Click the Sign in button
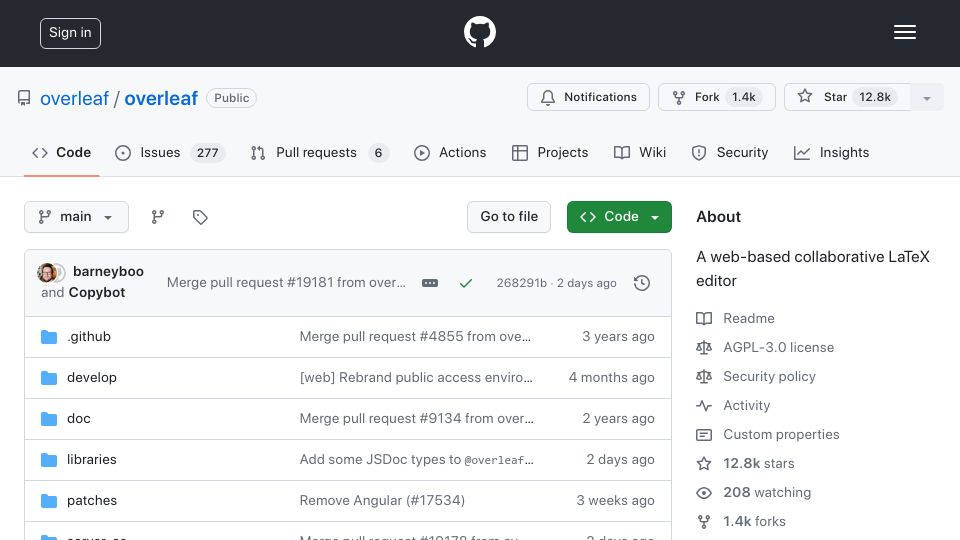Image resolution: width=960 pixels, height=540 pixels. click(70, 33)
